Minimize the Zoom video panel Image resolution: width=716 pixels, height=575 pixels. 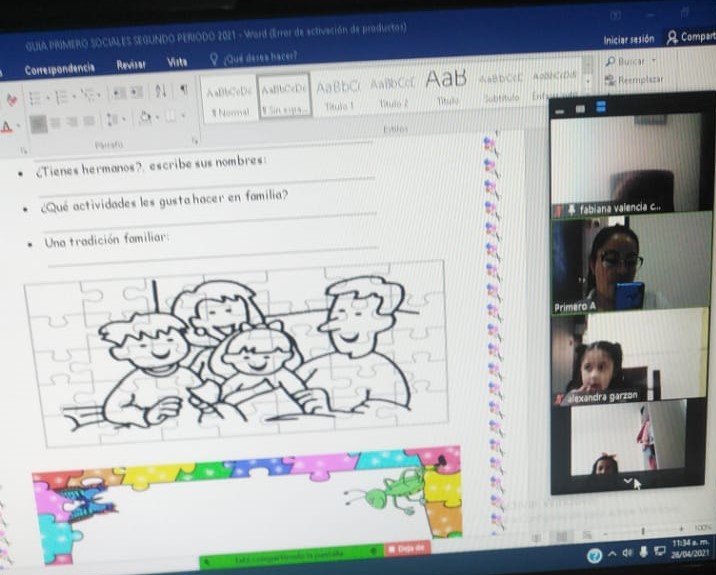(560, 111)
